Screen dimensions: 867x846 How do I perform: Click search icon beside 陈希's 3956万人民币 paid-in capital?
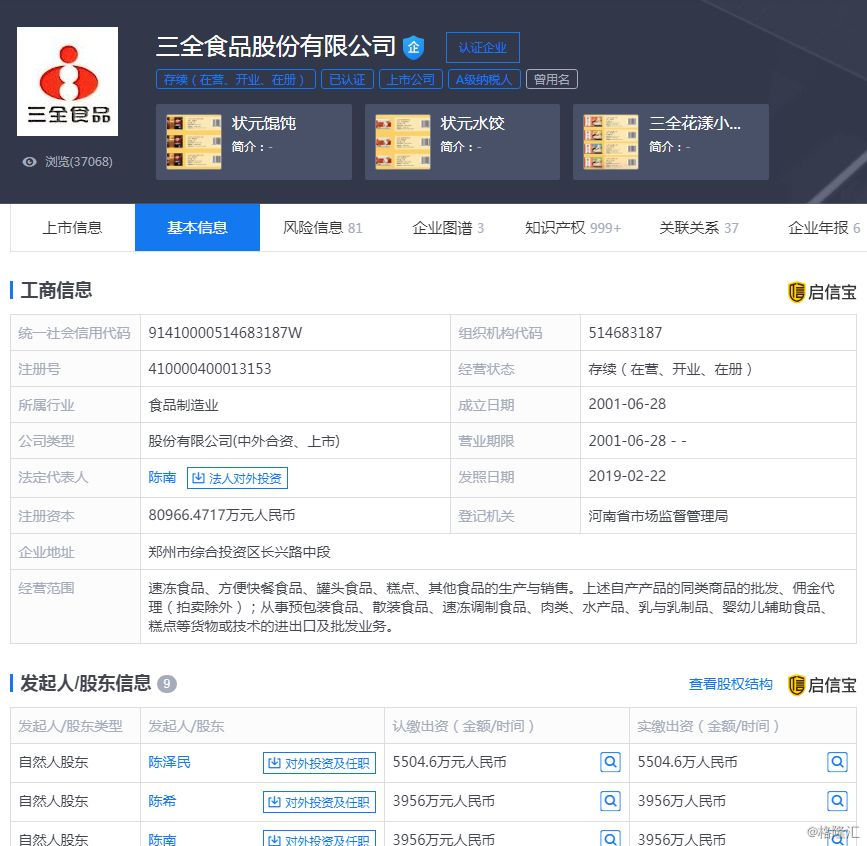(838, 801)
